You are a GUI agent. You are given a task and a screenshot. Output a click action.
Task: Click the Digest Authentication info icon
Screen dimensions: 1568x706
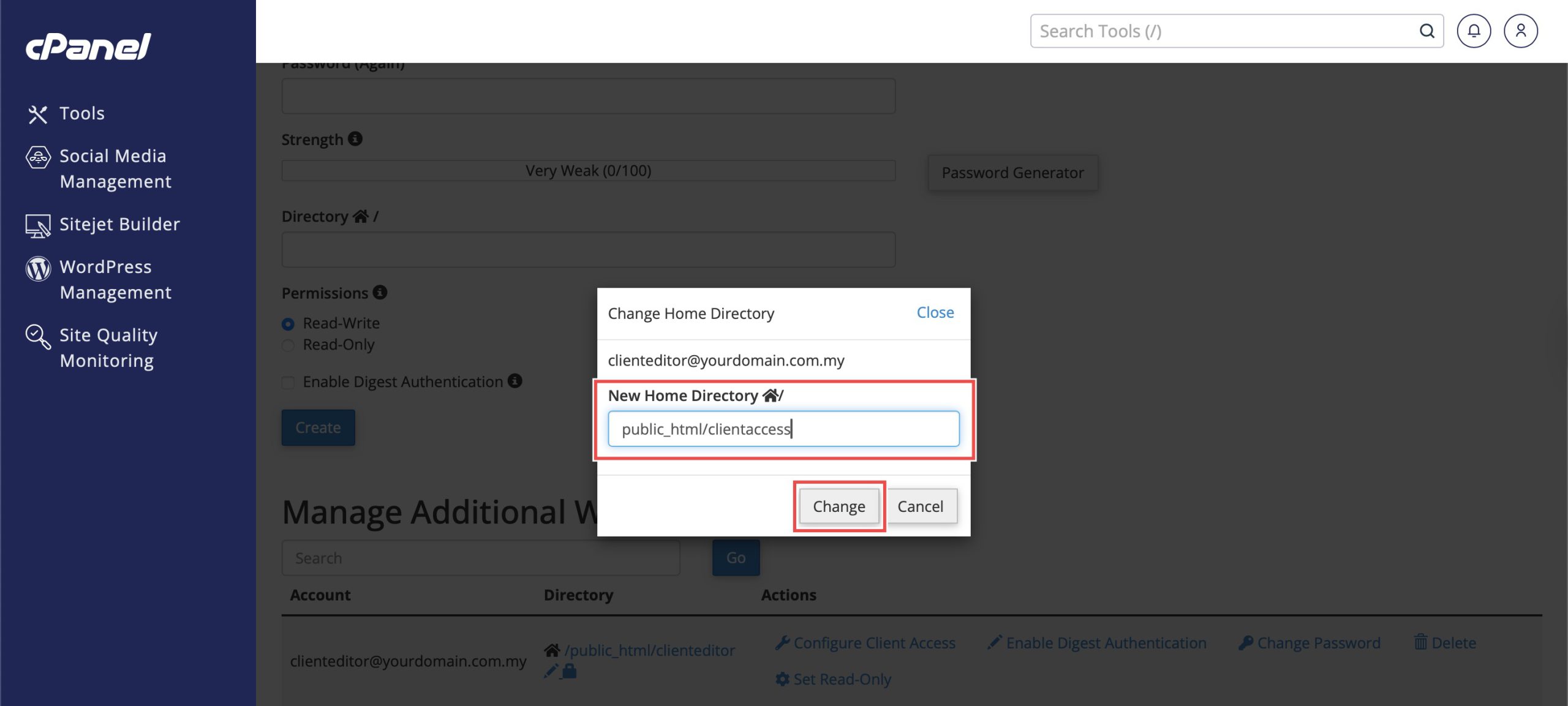515,381
